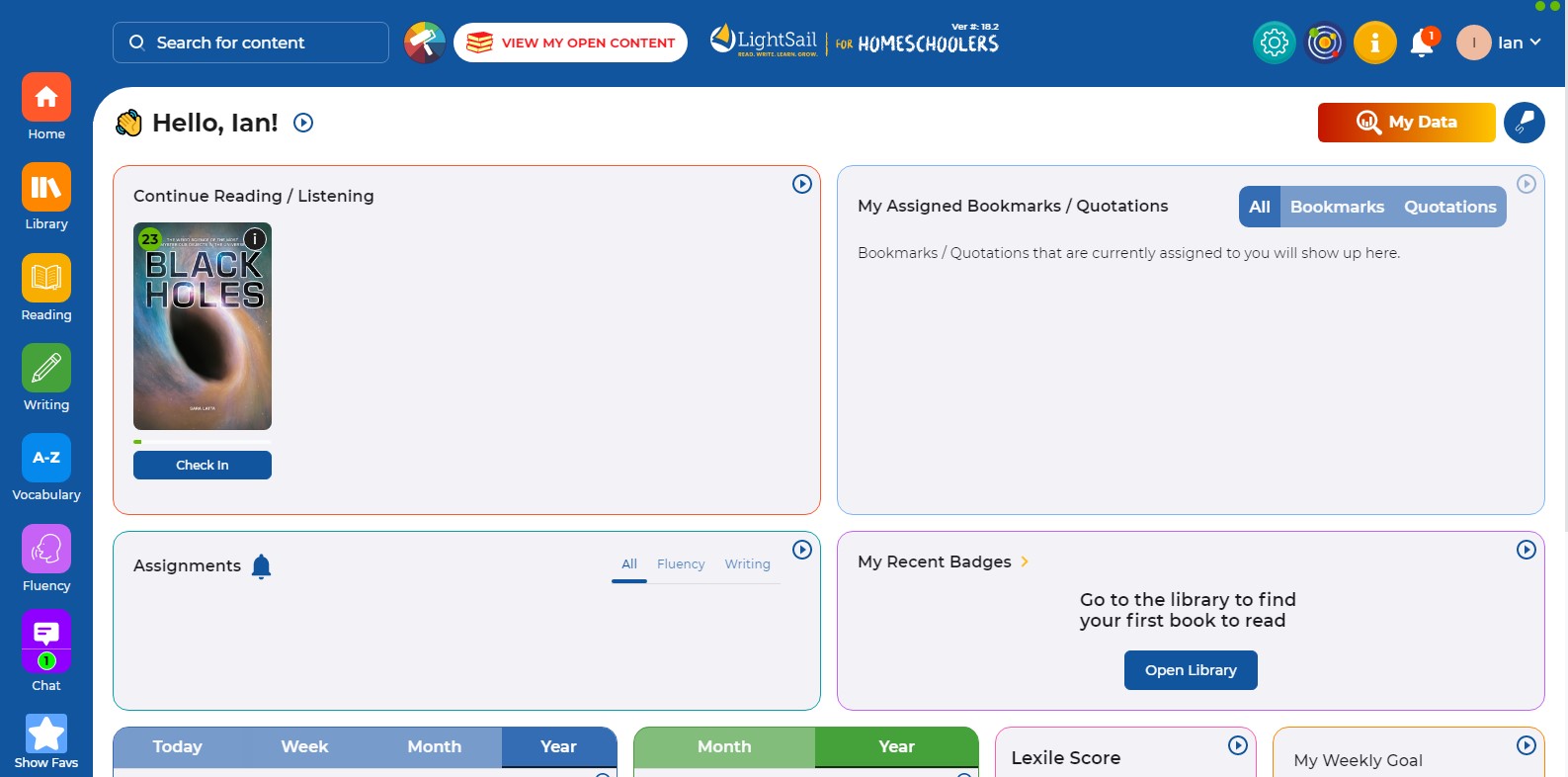
Task: Toggle Show Favs star in sidebar
Action: [x=46, y=735]
